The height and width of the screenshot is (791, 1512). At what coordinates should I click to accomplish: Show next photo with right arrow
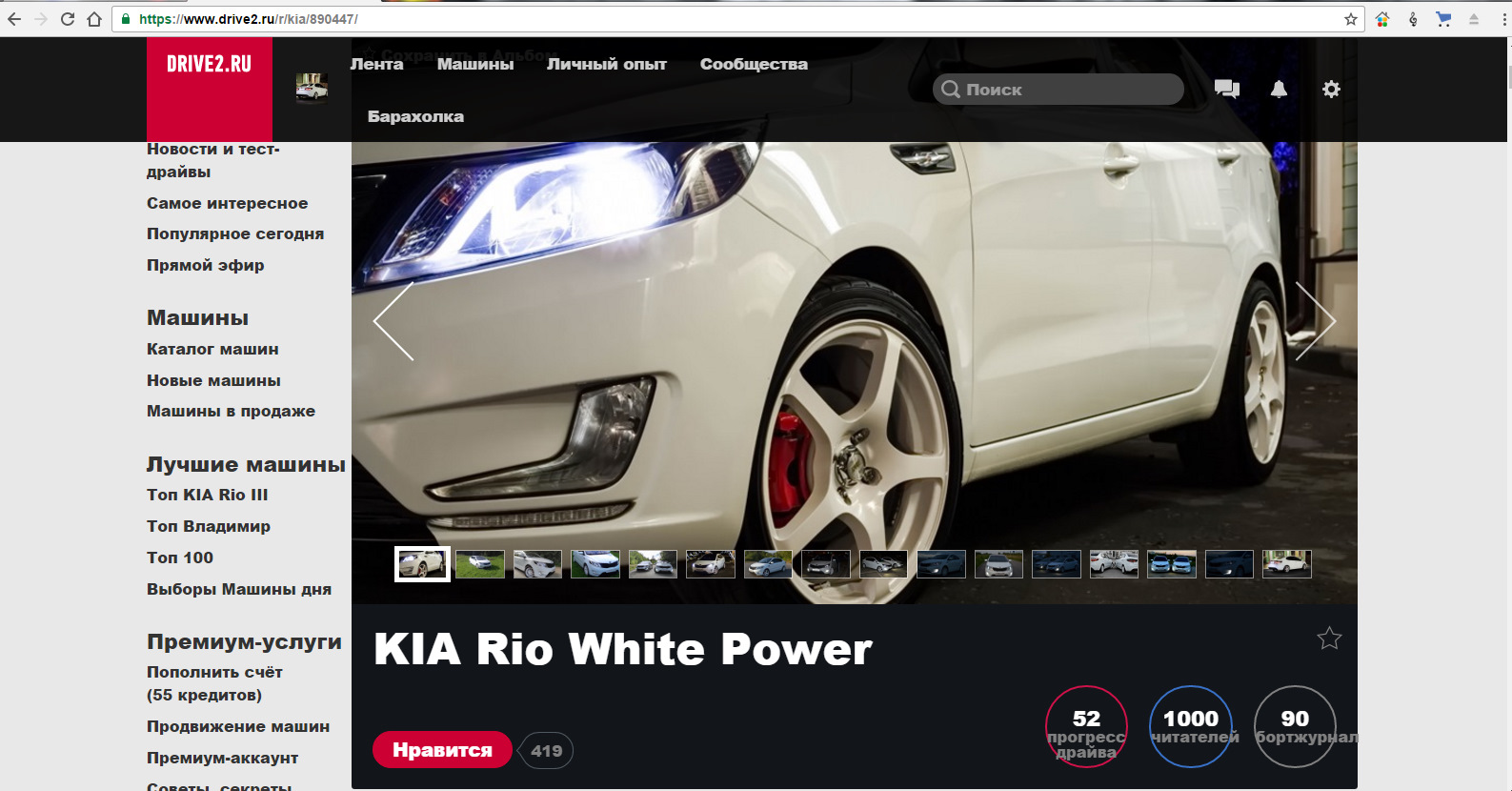pyautogui.click(x=1316, y=321)
